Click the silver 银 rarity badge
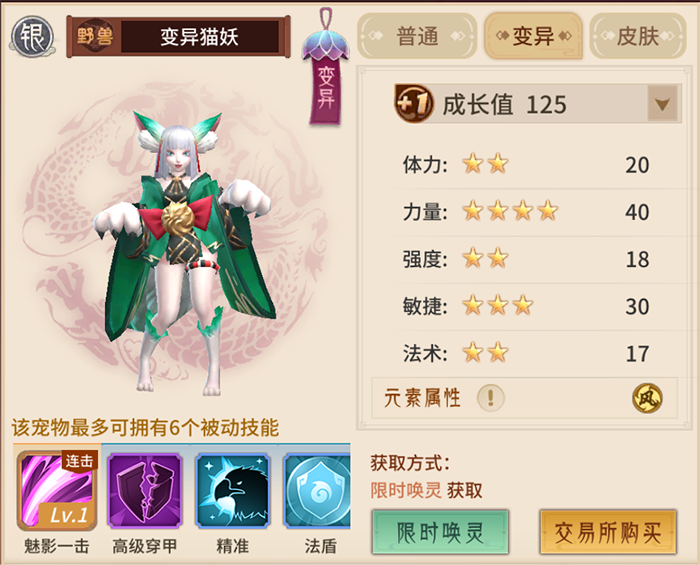 point(32,36)
